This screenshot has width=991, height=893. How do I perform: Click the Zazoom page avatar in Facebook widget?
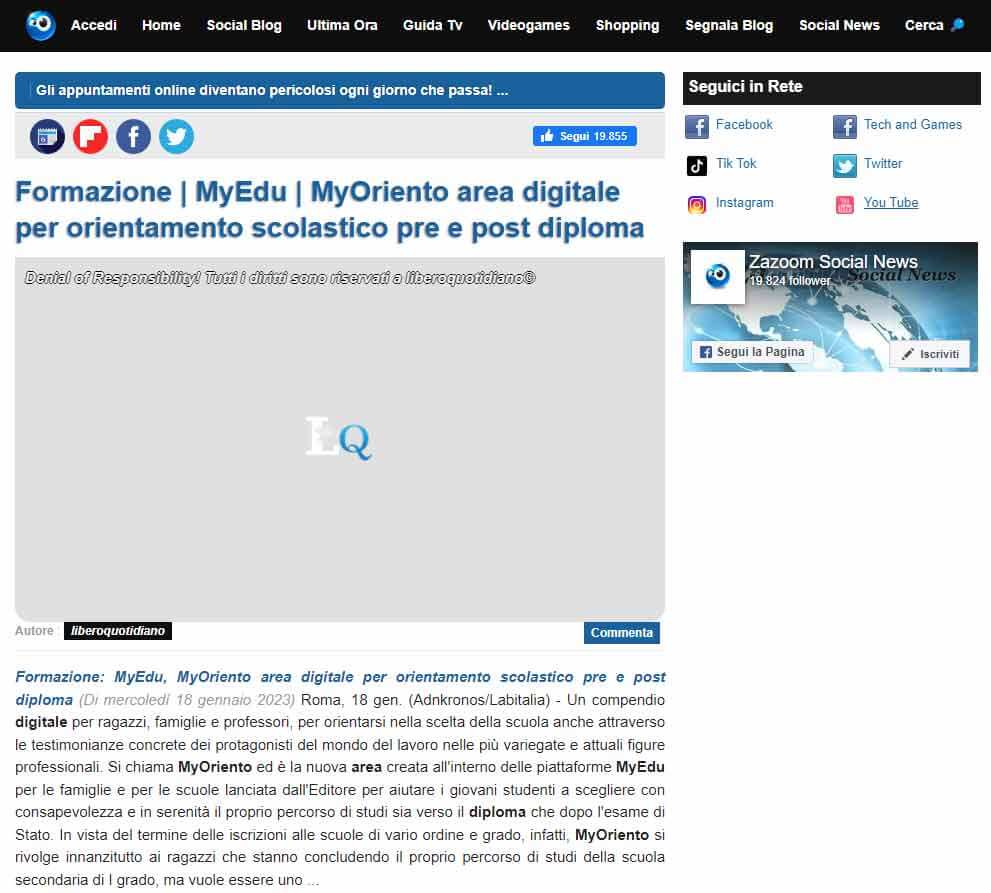(717, 277)
